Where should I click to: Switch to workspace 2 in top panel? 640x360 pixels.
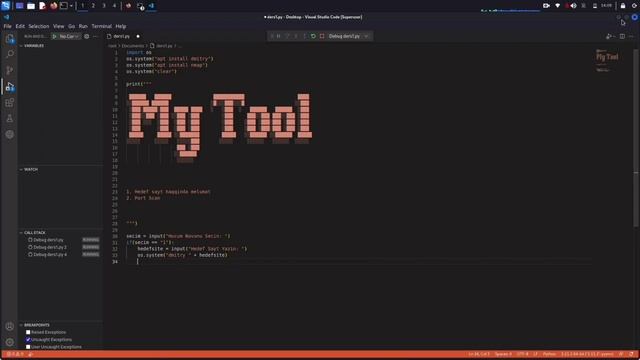(93, 6)
